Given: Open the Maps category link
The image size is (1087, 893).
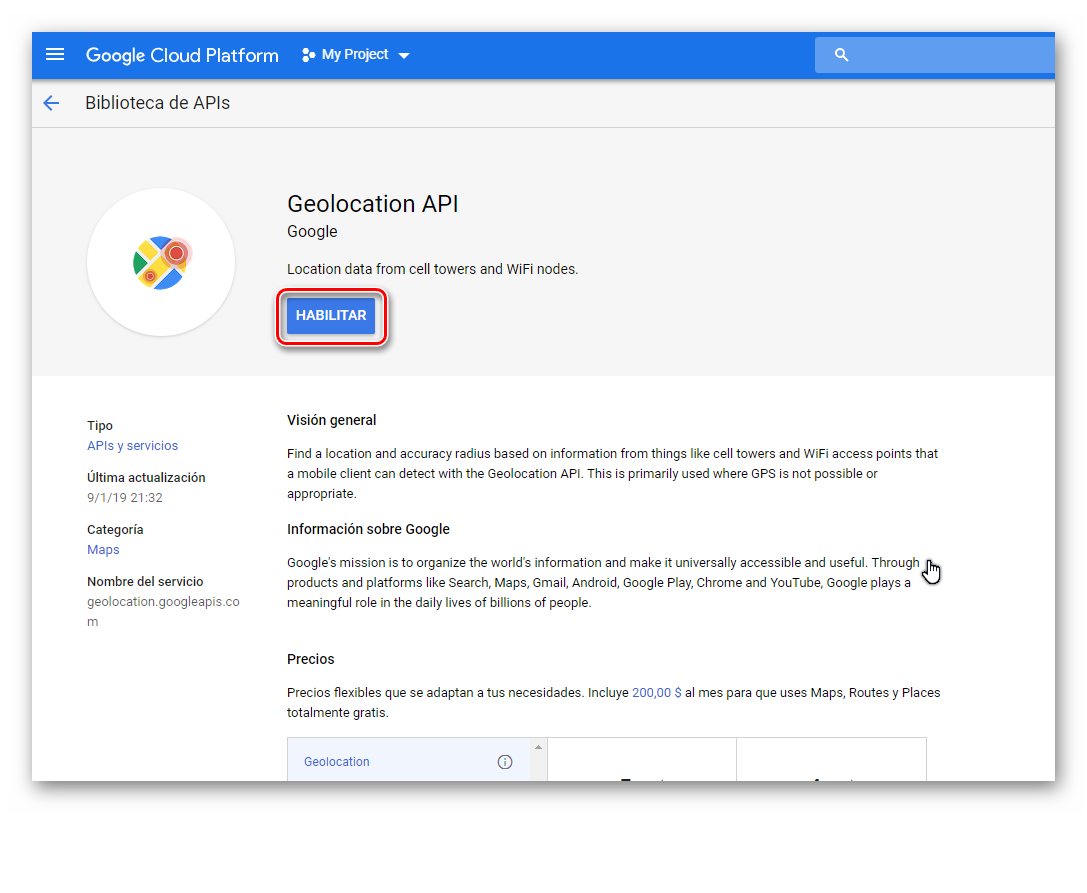Looking at the screenshot, I should pos(103,550).
